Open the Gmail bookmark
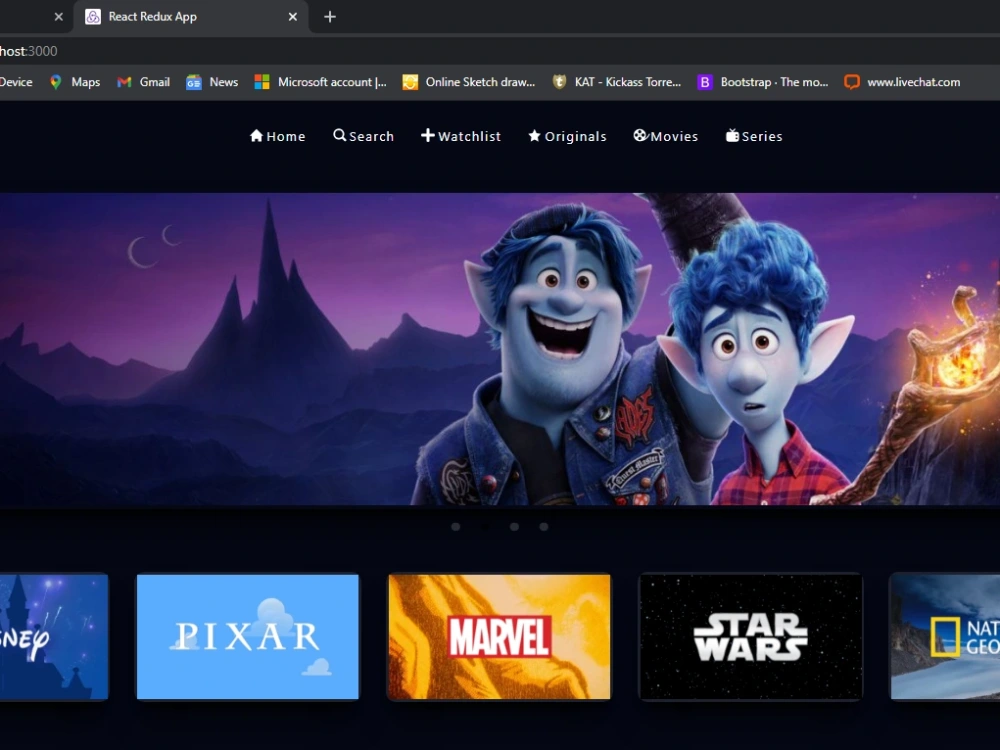 [143, 82]
